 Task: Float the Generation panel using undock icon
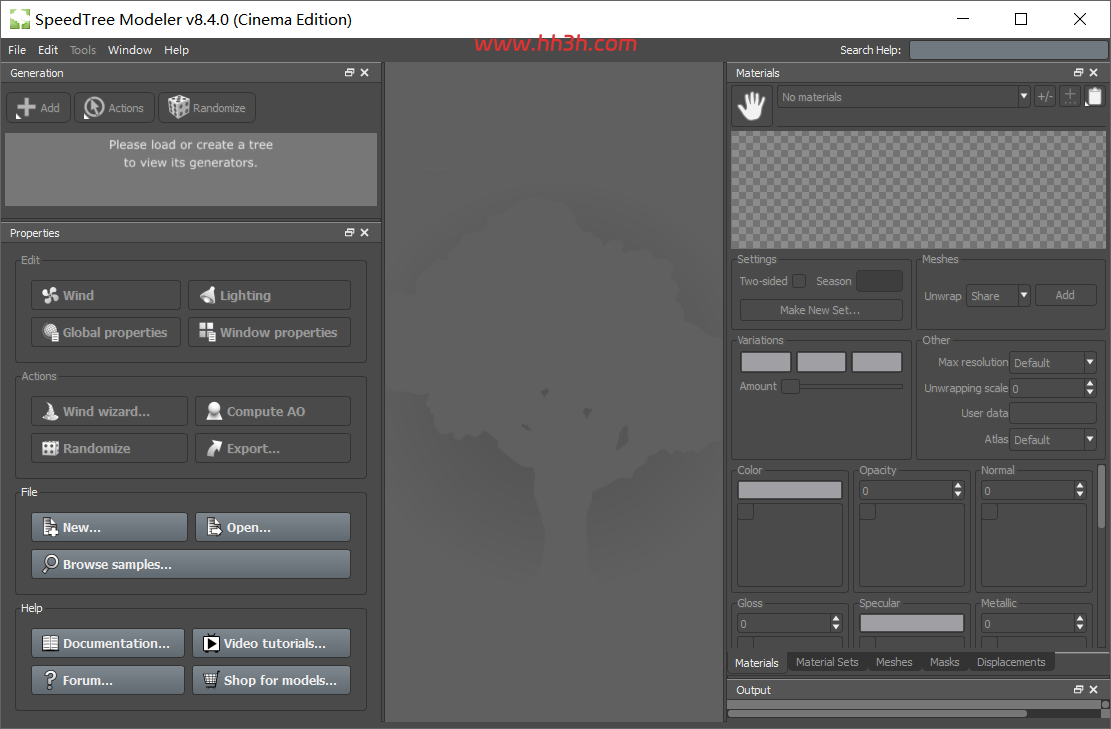[x=349, y=72]
